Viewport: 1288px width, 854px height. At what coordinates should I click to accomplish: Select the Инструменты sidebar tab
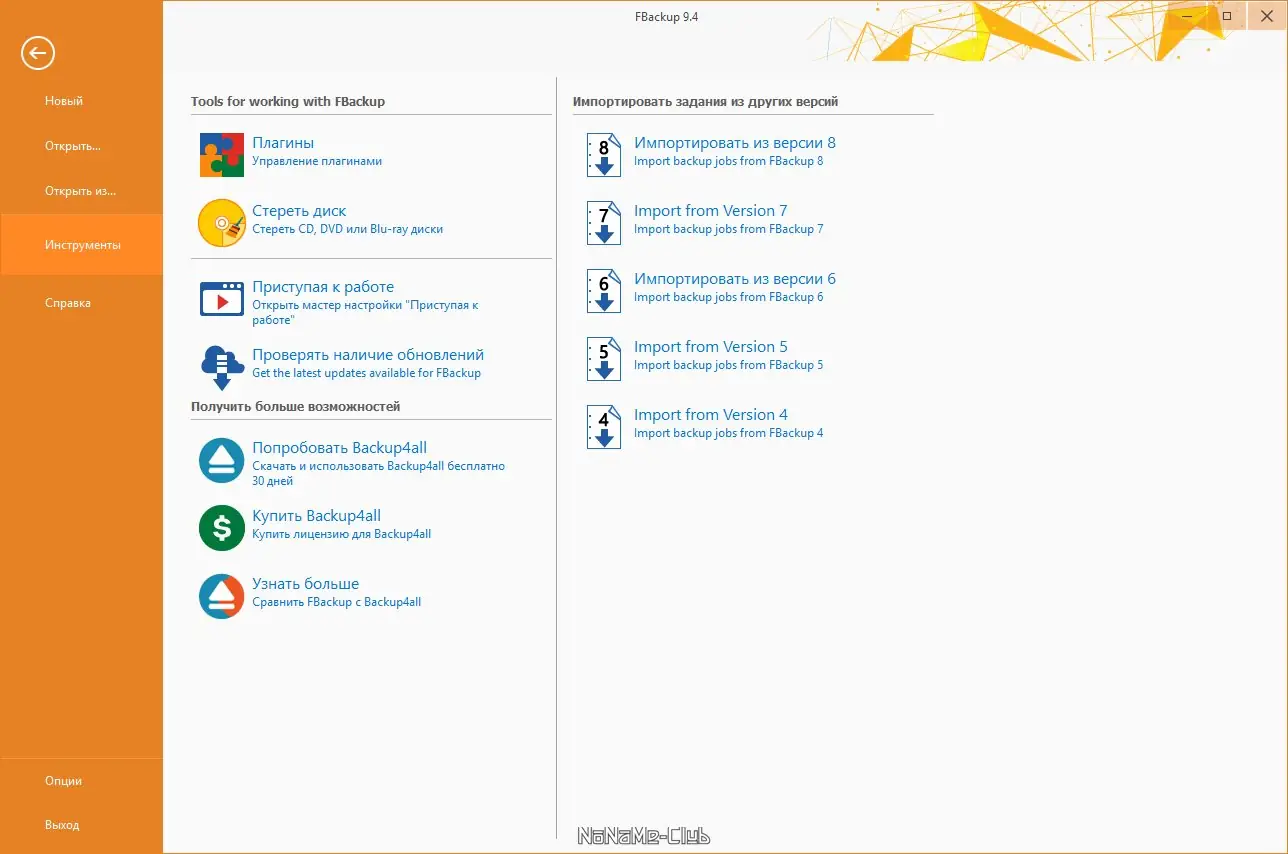point(81,245)
